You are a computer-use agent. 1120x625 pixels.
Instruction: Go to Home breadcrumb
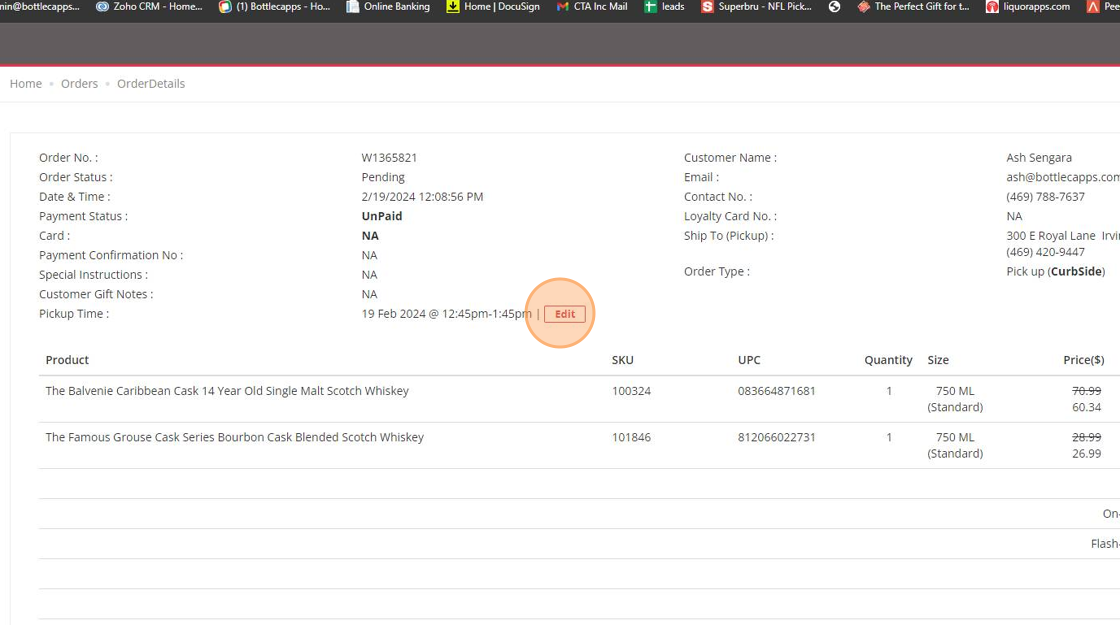(x=26, y=84)
